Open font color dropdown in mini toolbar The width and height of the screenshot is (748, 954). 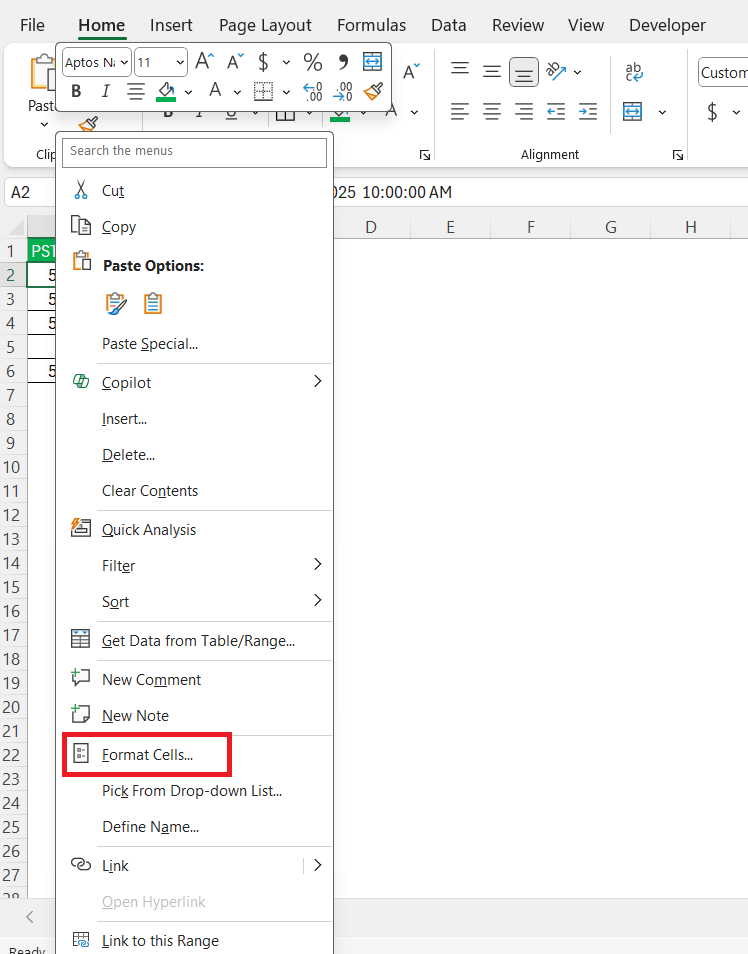[237, 92]
